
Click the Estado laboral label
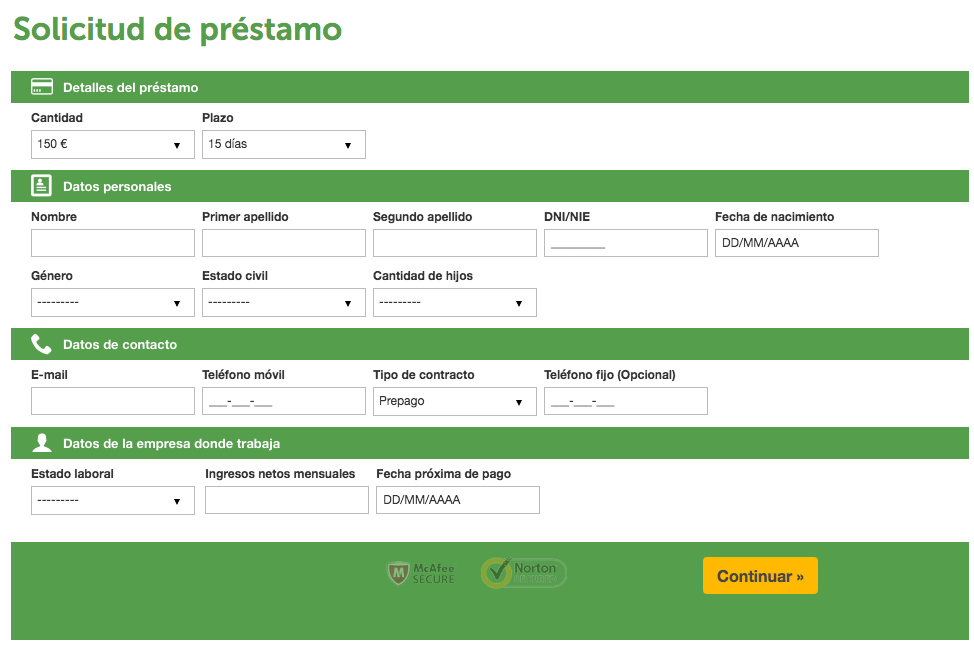[x=72, y=474]
